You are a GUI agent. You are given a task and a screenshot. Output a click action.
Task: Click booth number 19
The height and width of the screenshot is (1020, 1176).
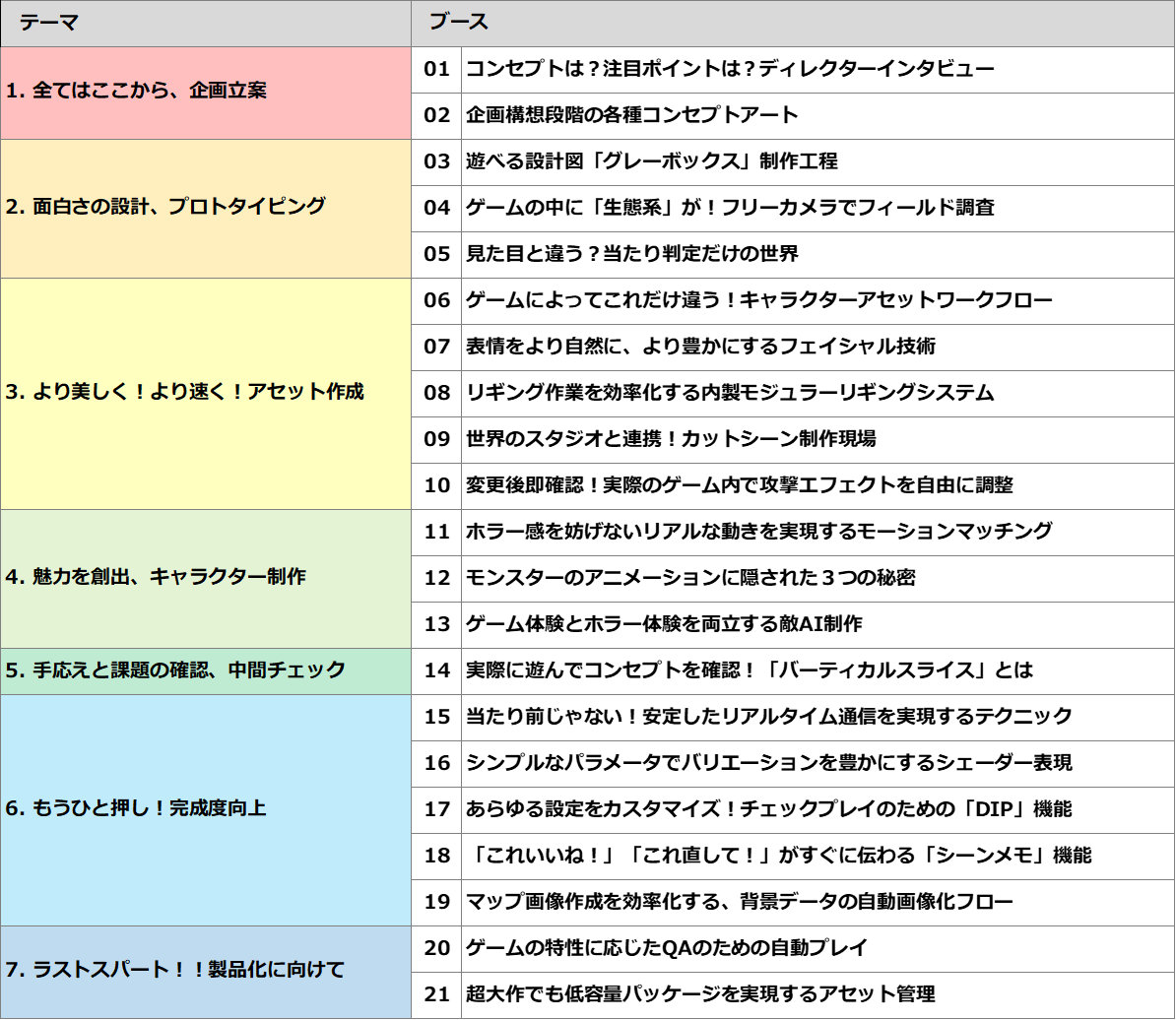436,903
